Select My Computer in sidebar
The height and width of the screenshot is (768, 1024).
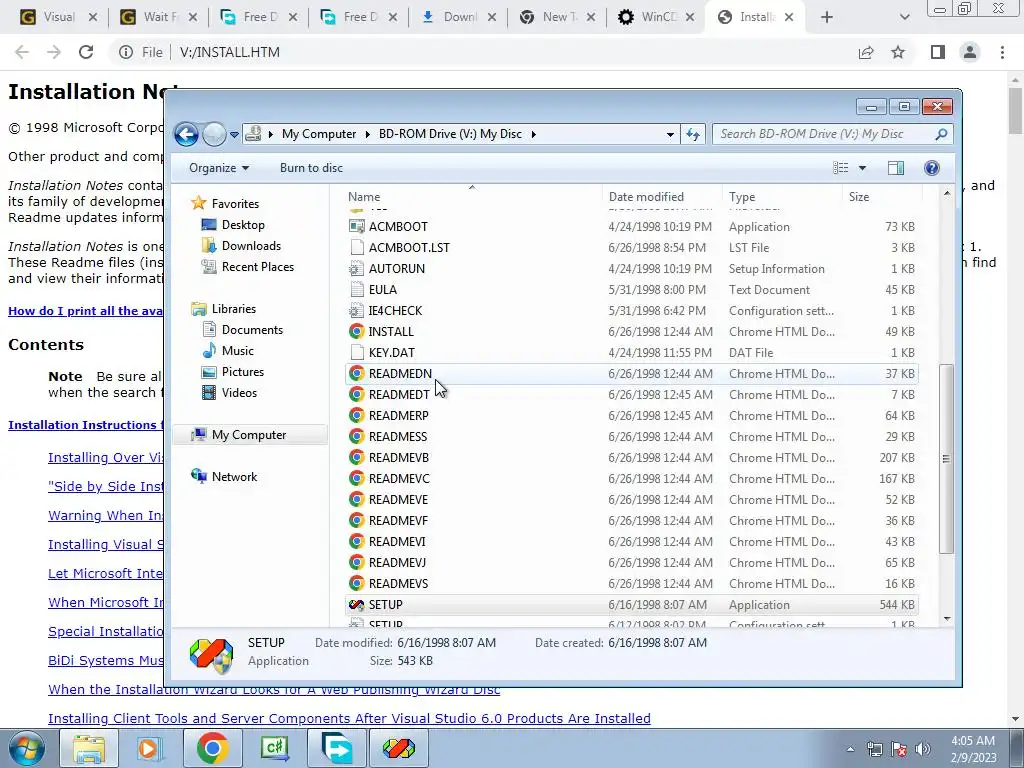(248, 435)
